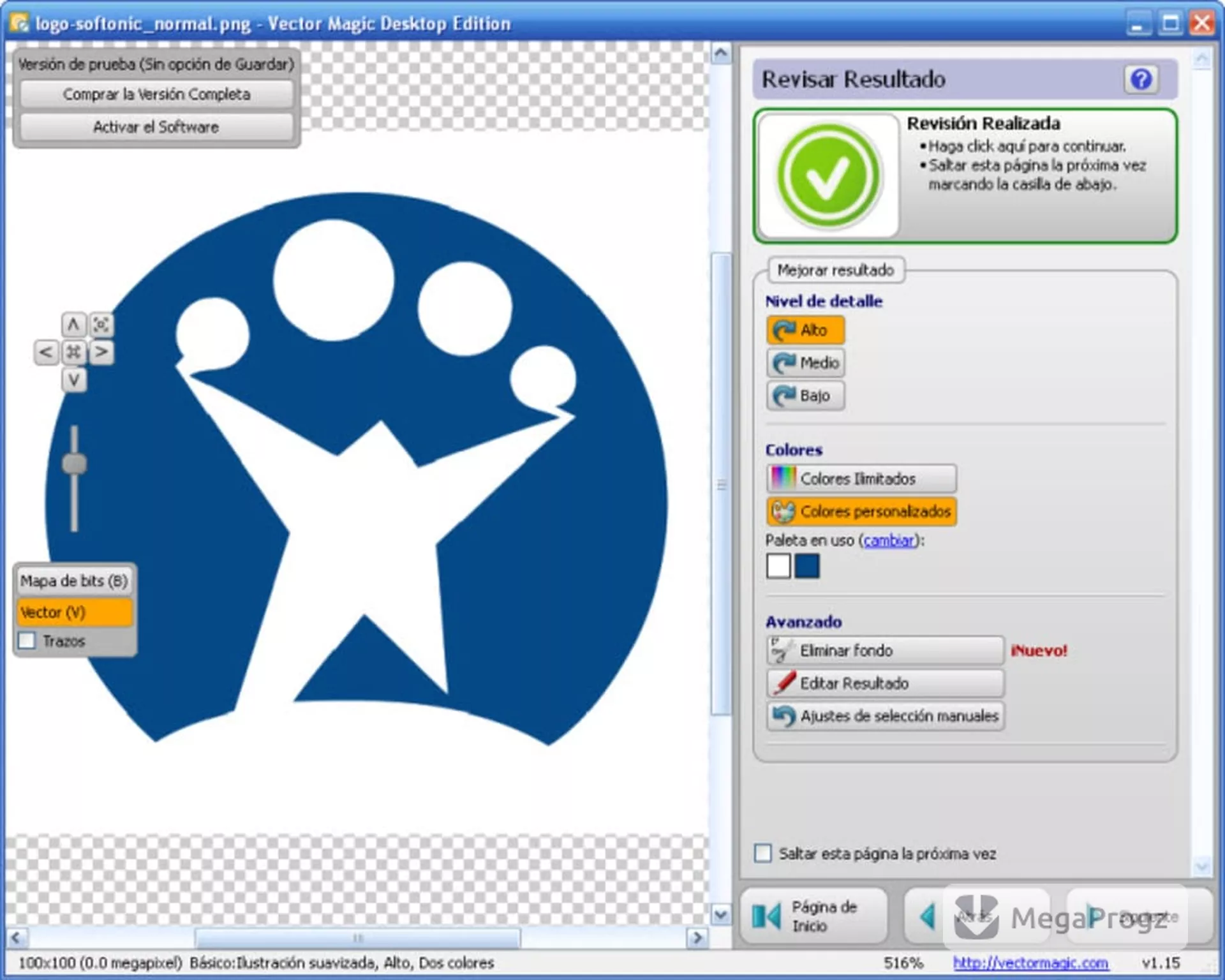Click right panel scroll down arrow

pyautogui.click(x=1202, y=866)
